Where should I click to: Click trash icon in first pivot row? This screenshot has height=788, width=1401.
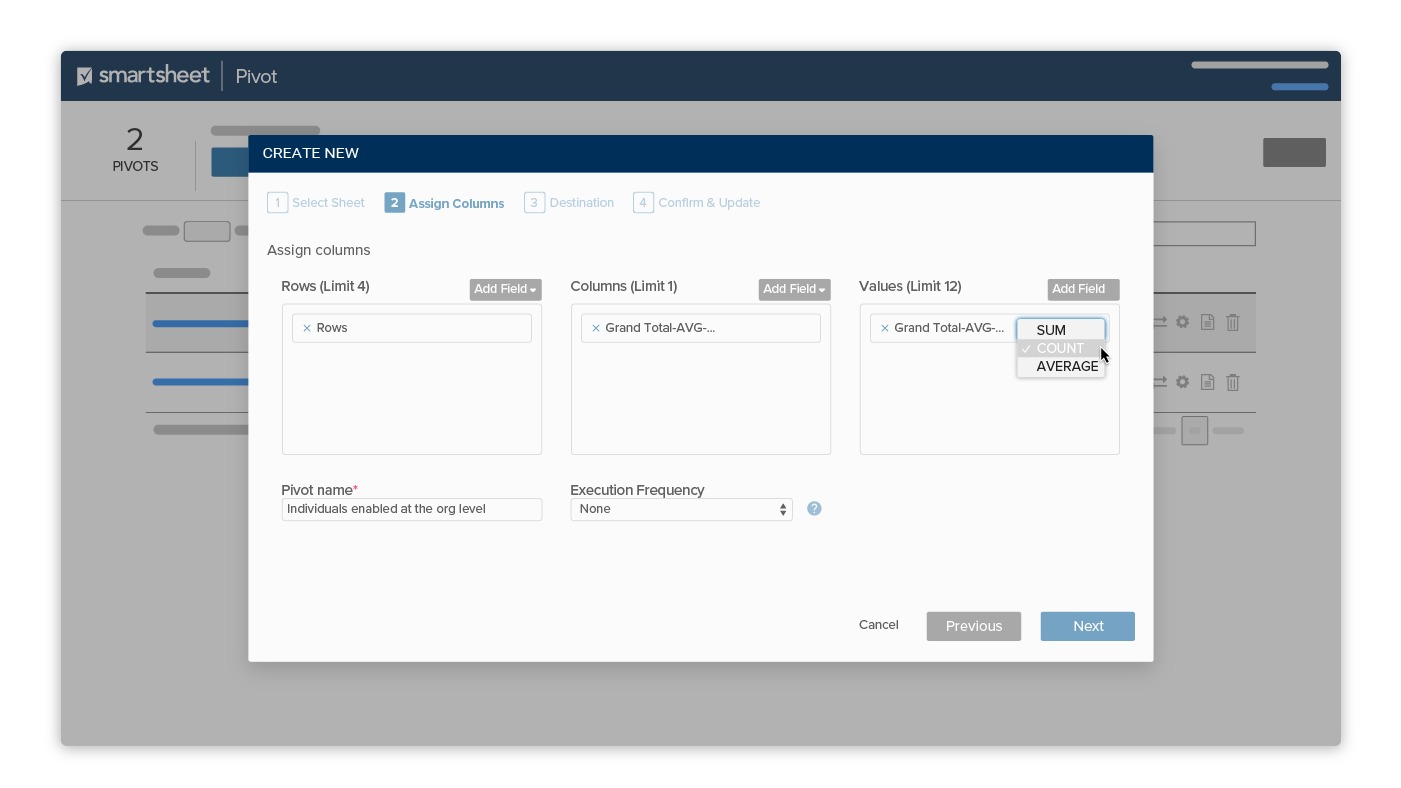[x=1232, y=322]
